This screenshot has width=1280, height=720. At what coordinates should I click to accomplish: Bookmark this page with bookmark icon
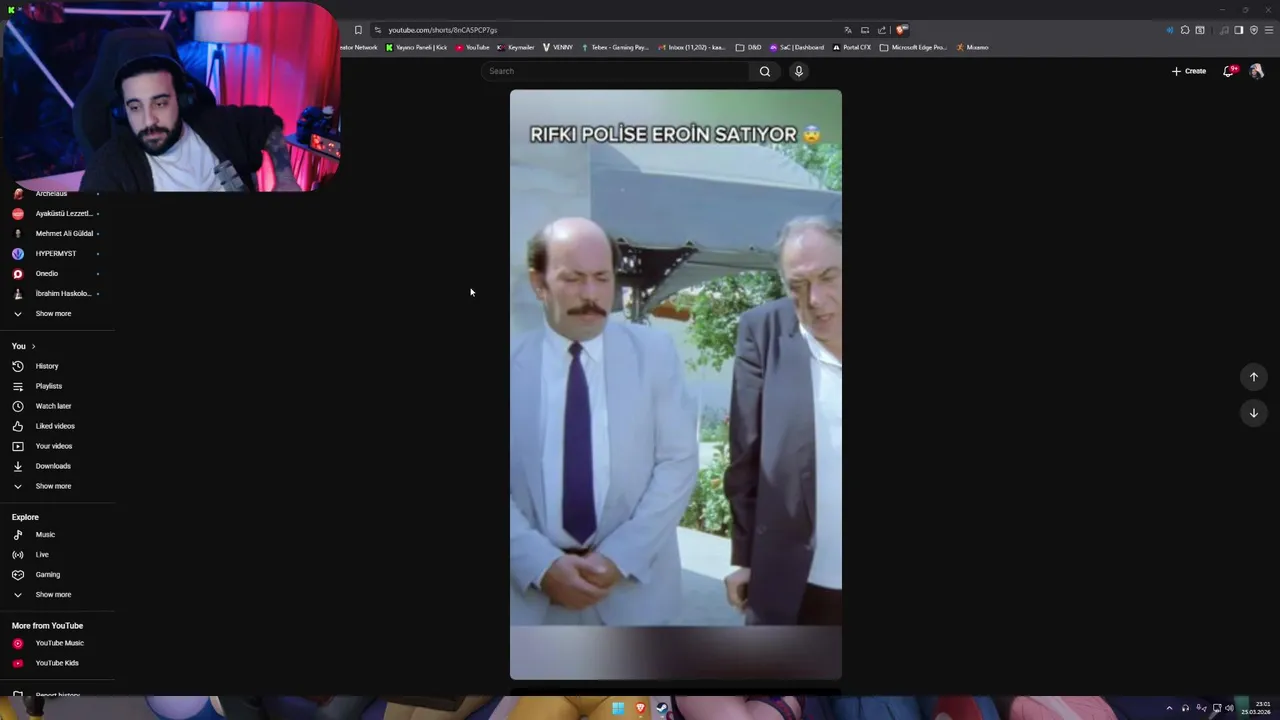pos(358,30)
